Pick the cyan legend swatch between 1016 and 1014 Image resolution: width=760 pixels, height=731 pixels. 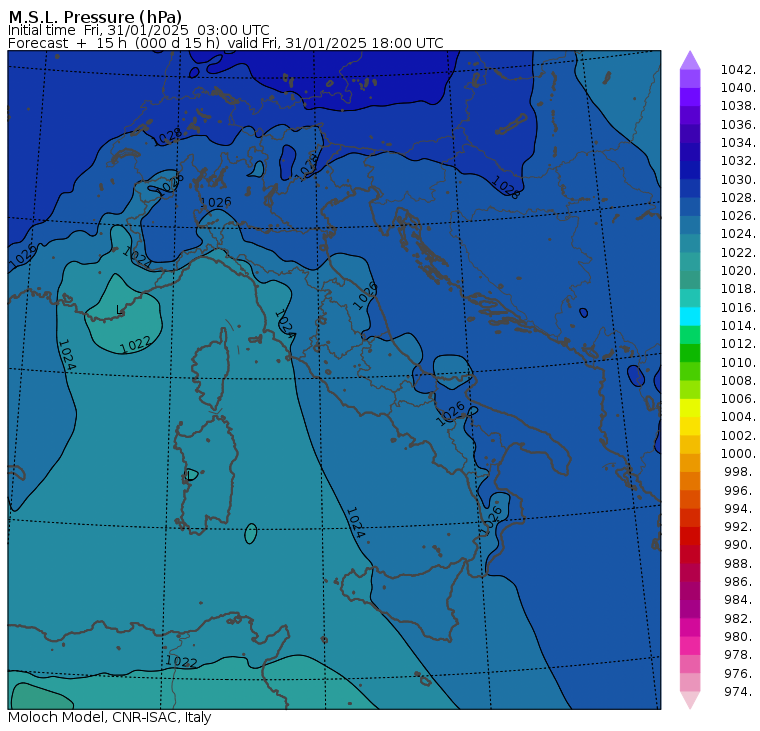(x=690, y=316)
